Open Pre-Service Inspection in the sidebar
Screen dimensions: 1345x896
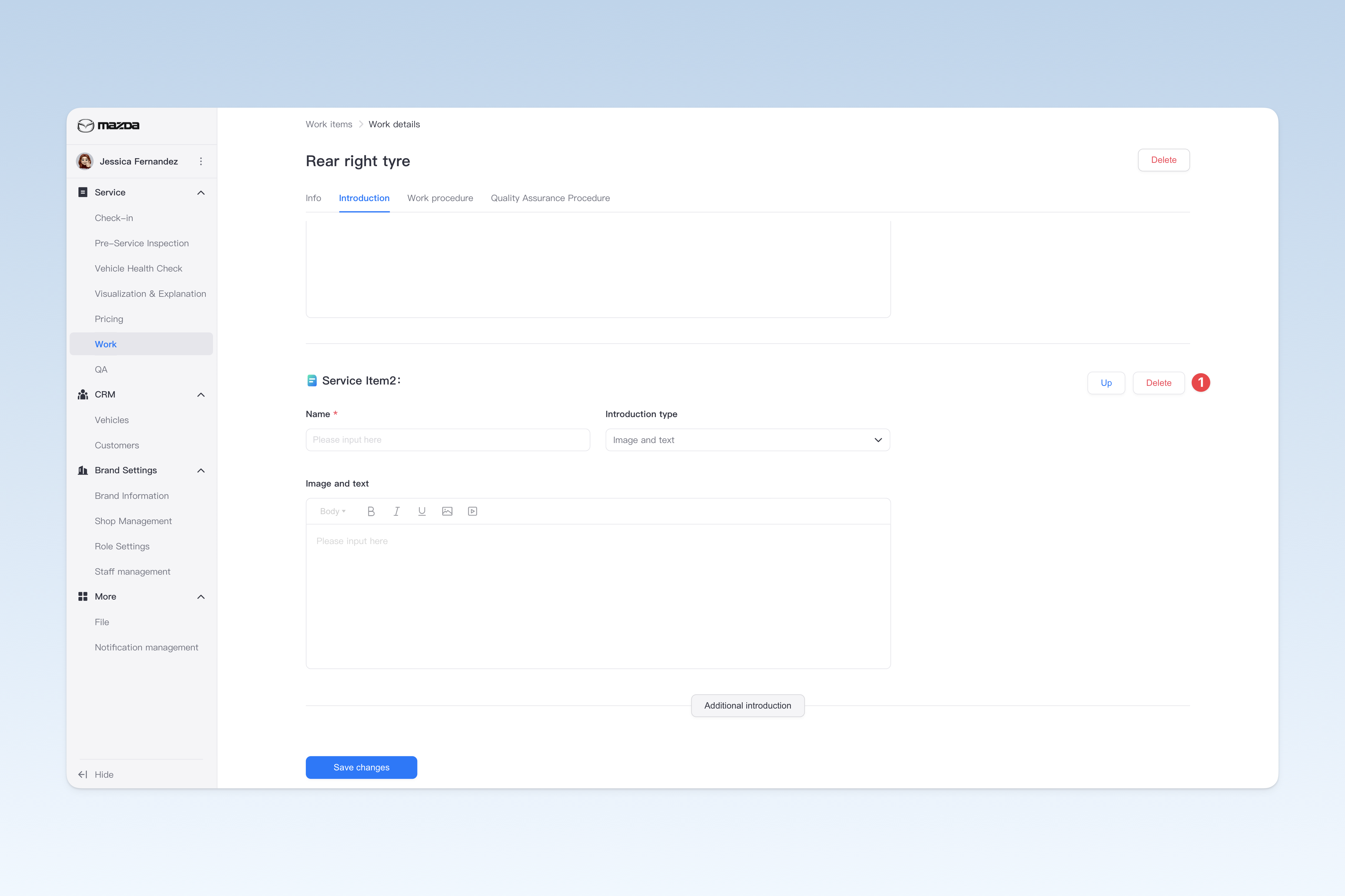tap(142, 243)
